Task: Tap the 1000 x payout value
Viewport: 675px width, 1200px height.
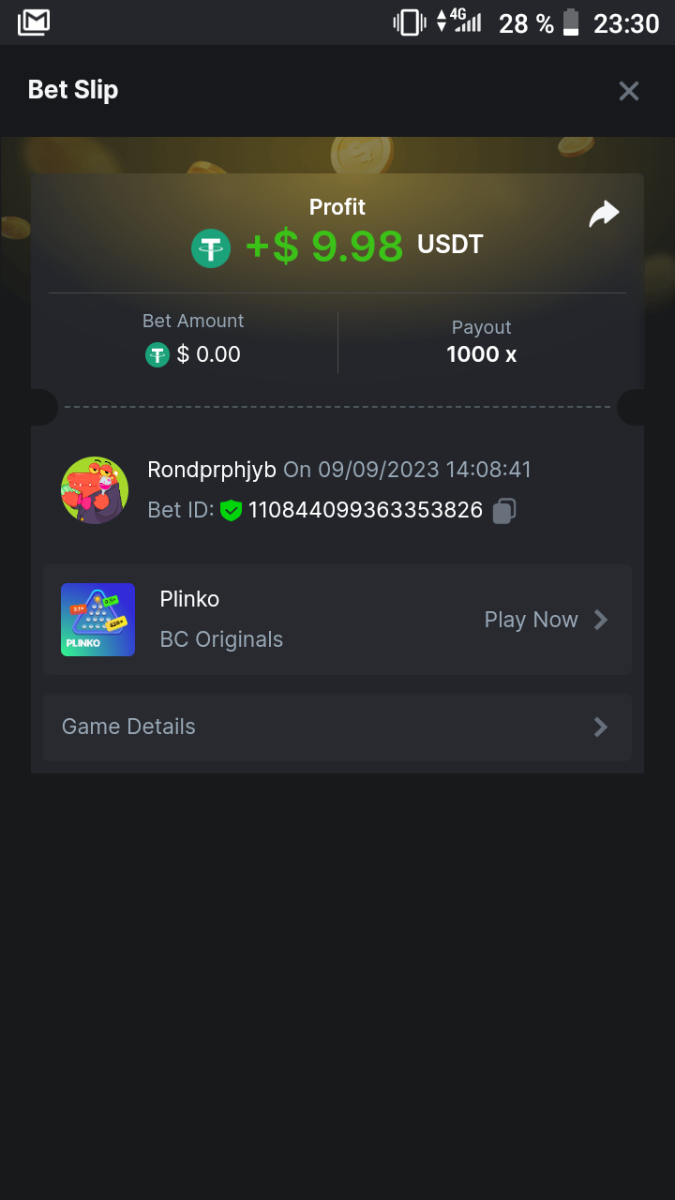Action: [x=481, y=354]
